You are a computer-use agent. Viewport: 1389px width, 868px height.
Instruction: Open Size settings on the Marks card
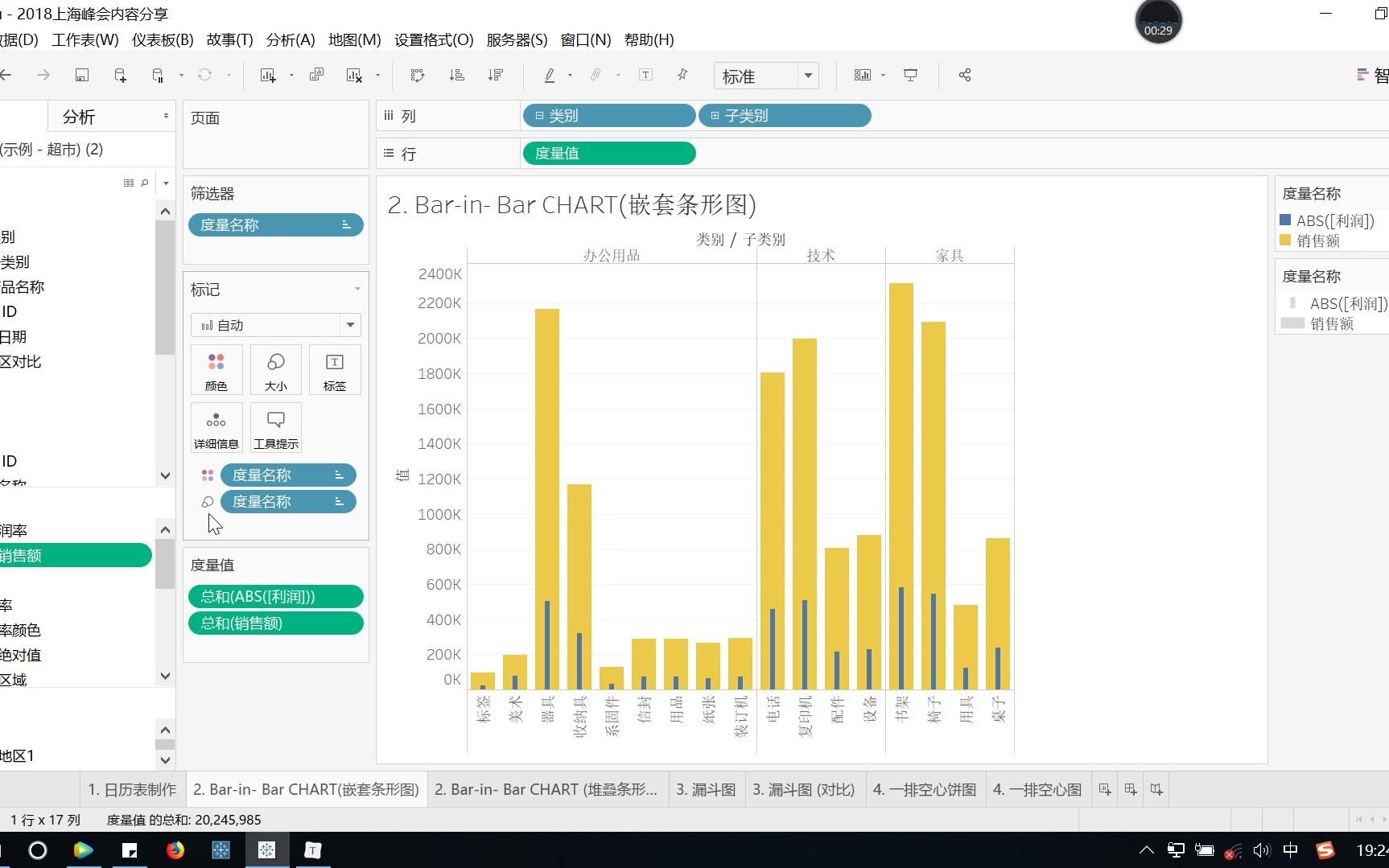(x=275, y=369)
